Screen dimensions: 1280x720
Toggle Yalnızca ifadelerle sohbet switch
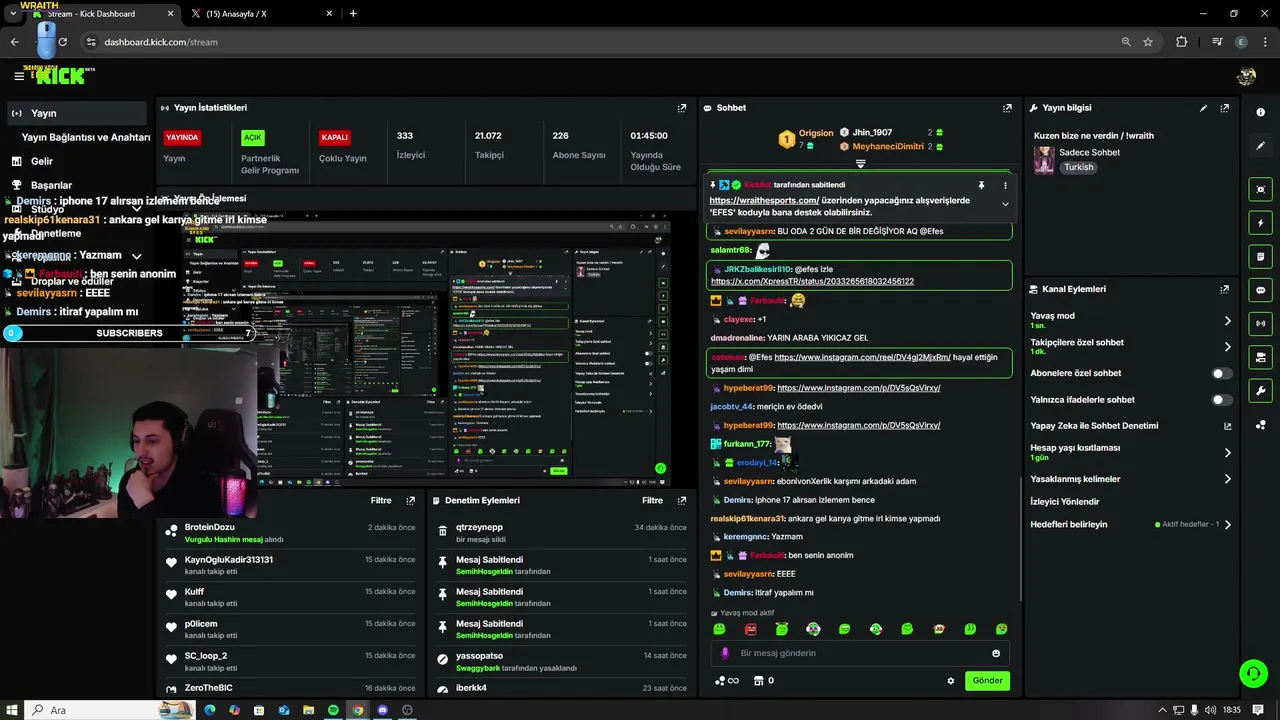[1221, 400]
